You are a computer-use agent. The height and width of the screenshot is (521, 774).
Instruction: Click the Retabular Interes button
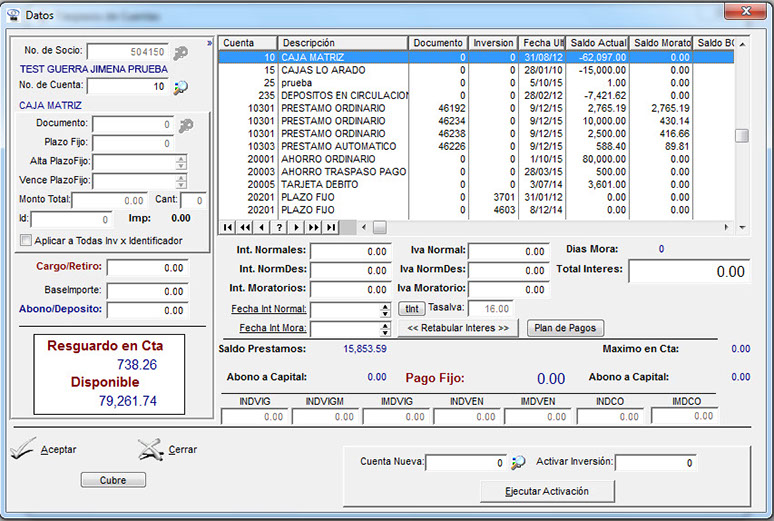click(x=458, y=328)
